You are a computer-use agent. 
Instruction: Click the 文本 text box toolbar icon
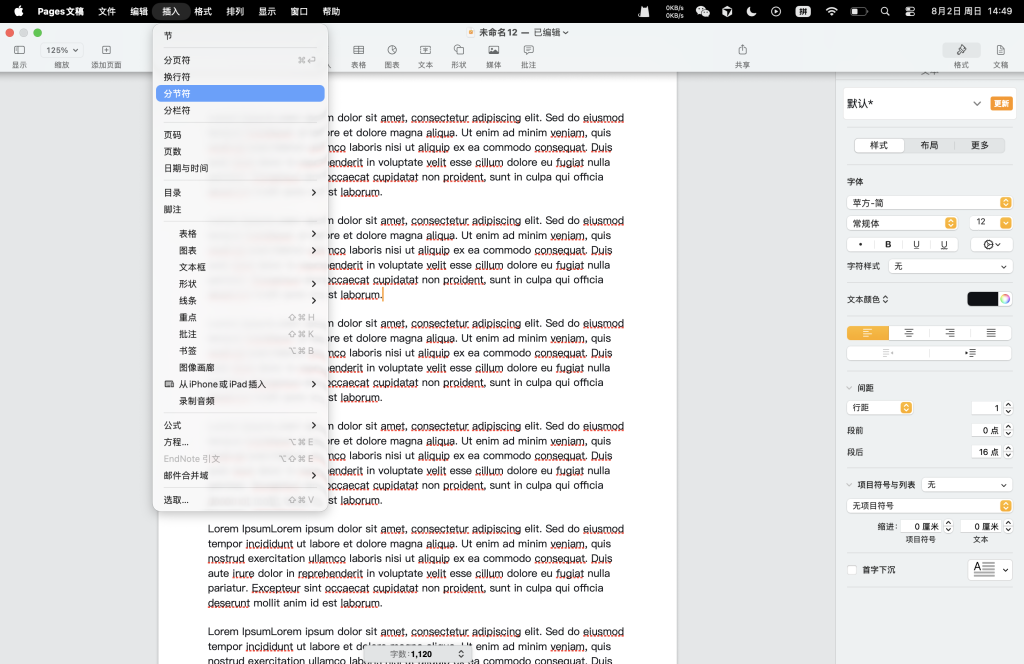(425, 50)
